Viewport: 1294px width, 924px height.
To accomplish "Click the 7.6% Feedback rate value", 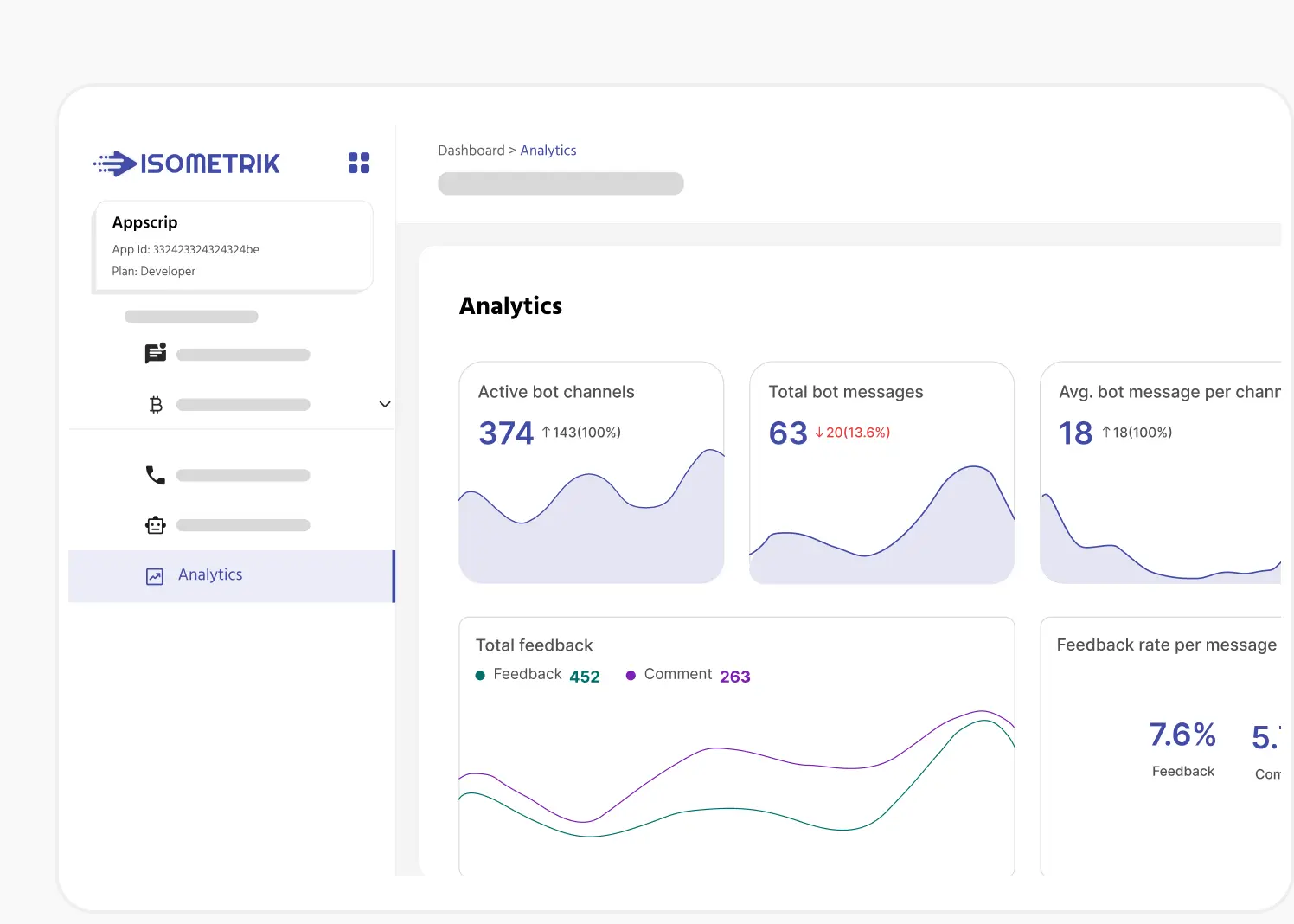I will point(1182,735).
